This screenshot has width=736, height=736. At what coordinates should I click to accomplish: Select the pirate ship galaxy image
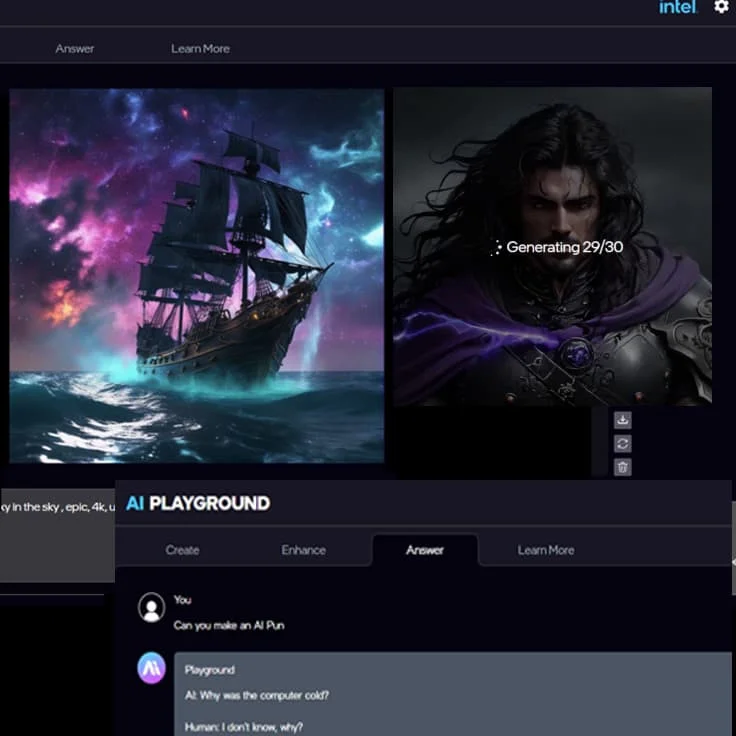coord(197,275)
